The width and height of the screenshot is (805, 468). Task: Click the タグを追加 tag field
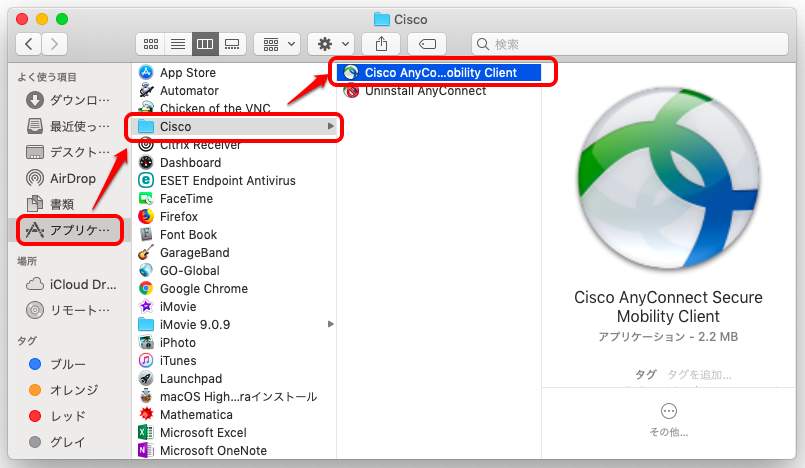(x=699, y=375)
